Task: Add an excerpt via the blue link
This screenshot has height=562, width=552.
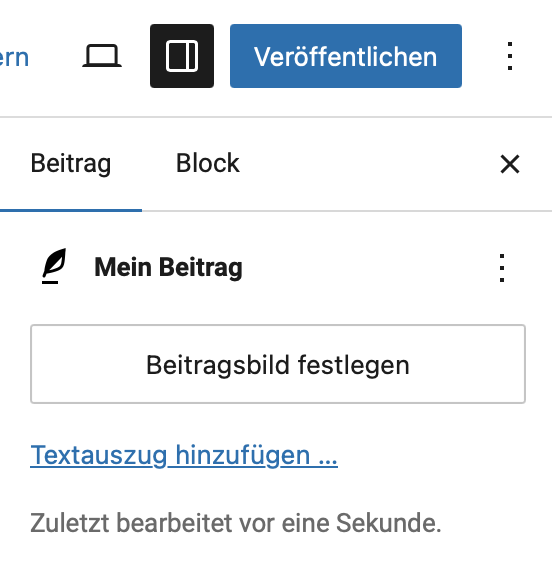Action: click(184, 455)
